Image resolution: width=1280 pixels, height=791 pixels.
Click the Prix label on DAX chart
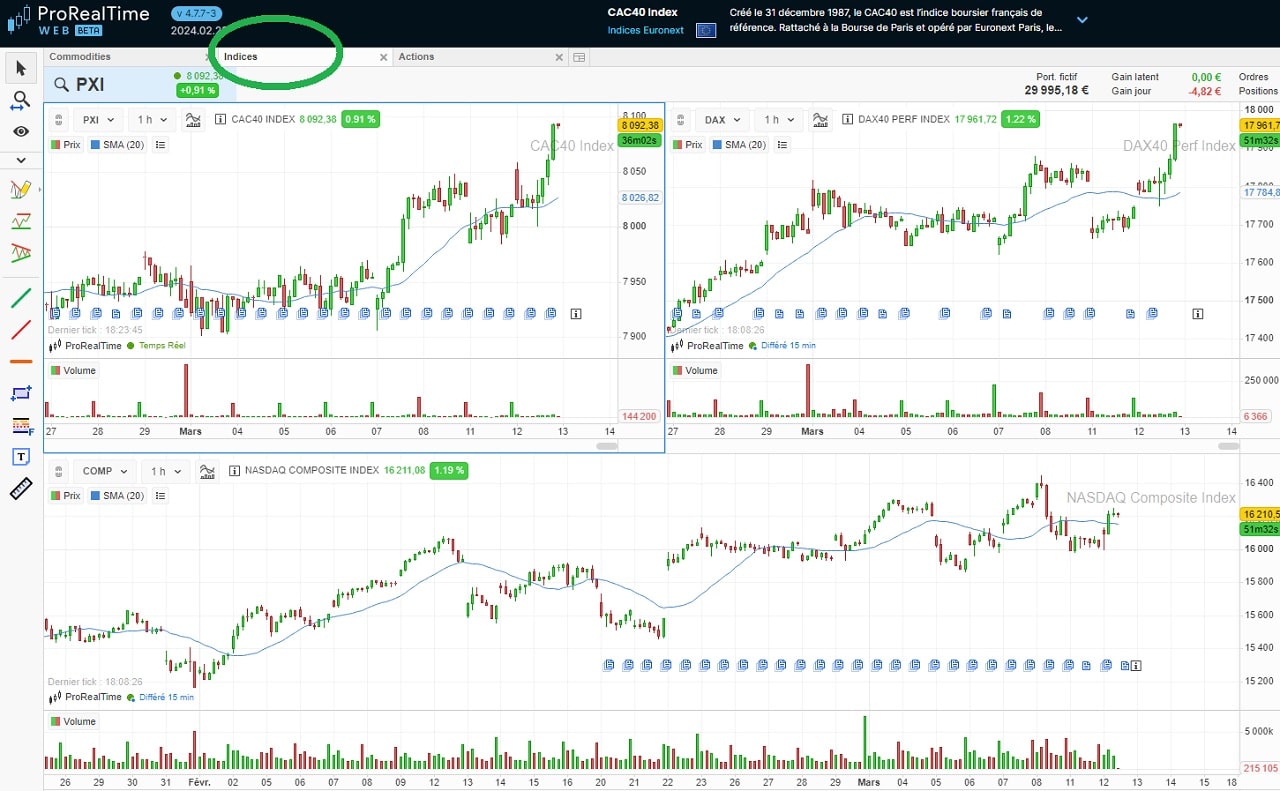click(690, 145)
